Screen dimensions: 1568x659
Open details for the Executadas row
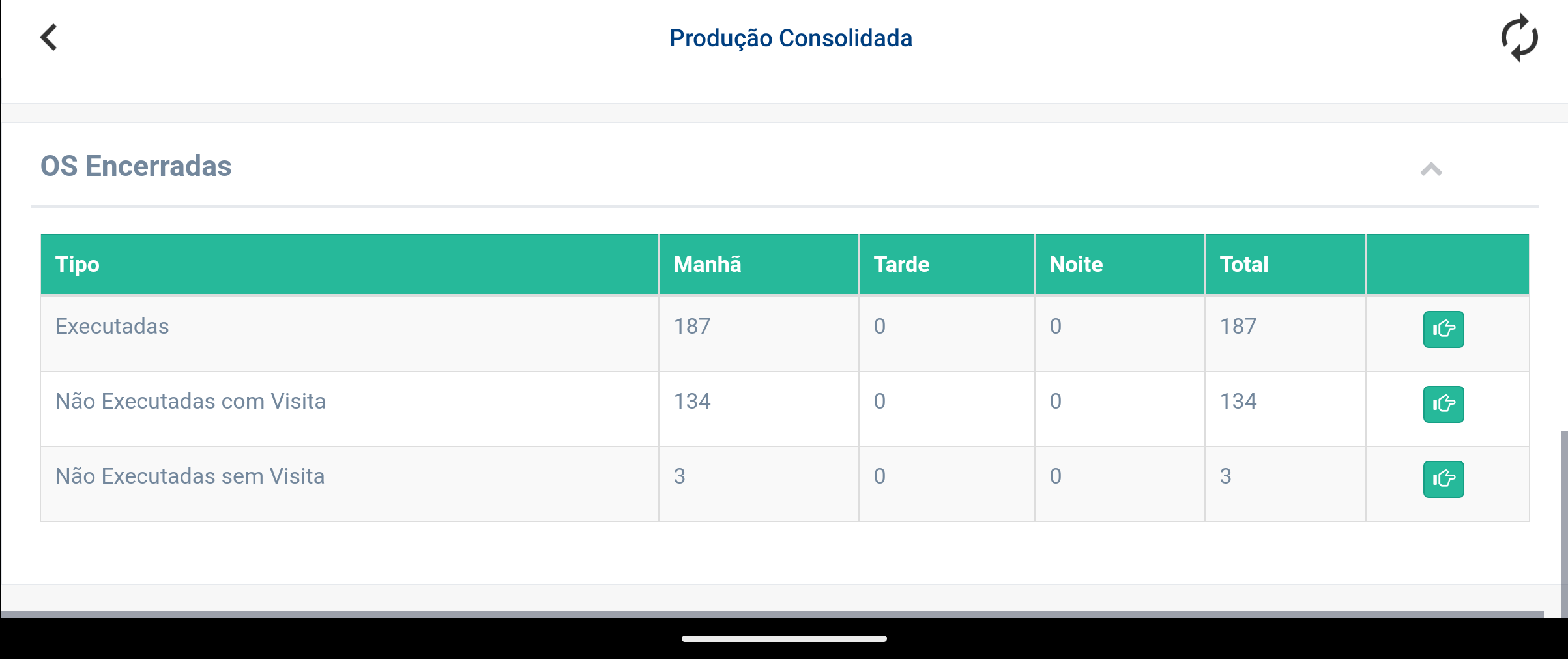(1443, 329)
